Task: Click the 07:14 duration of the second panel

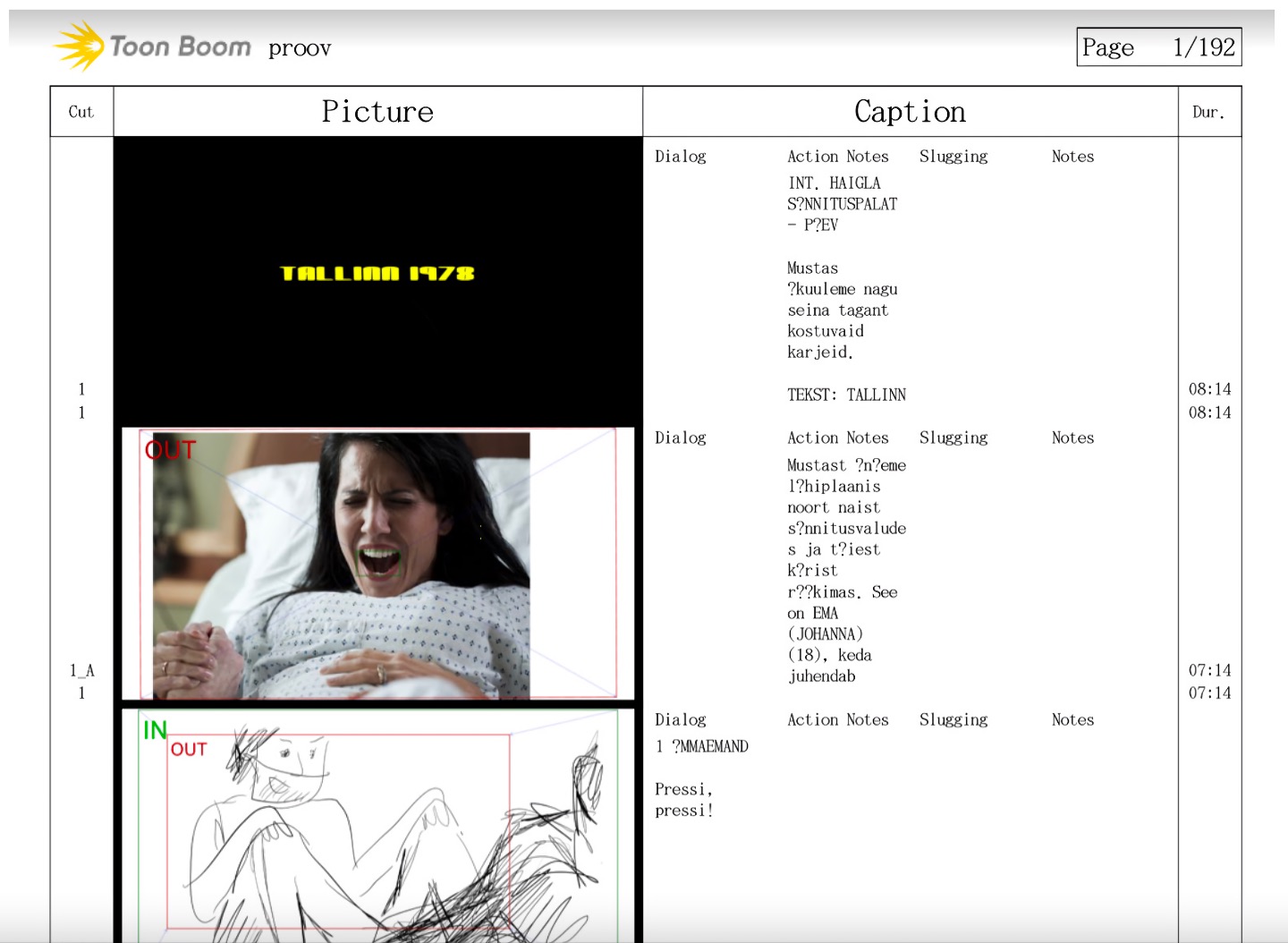Action: tap(1209, 670)
